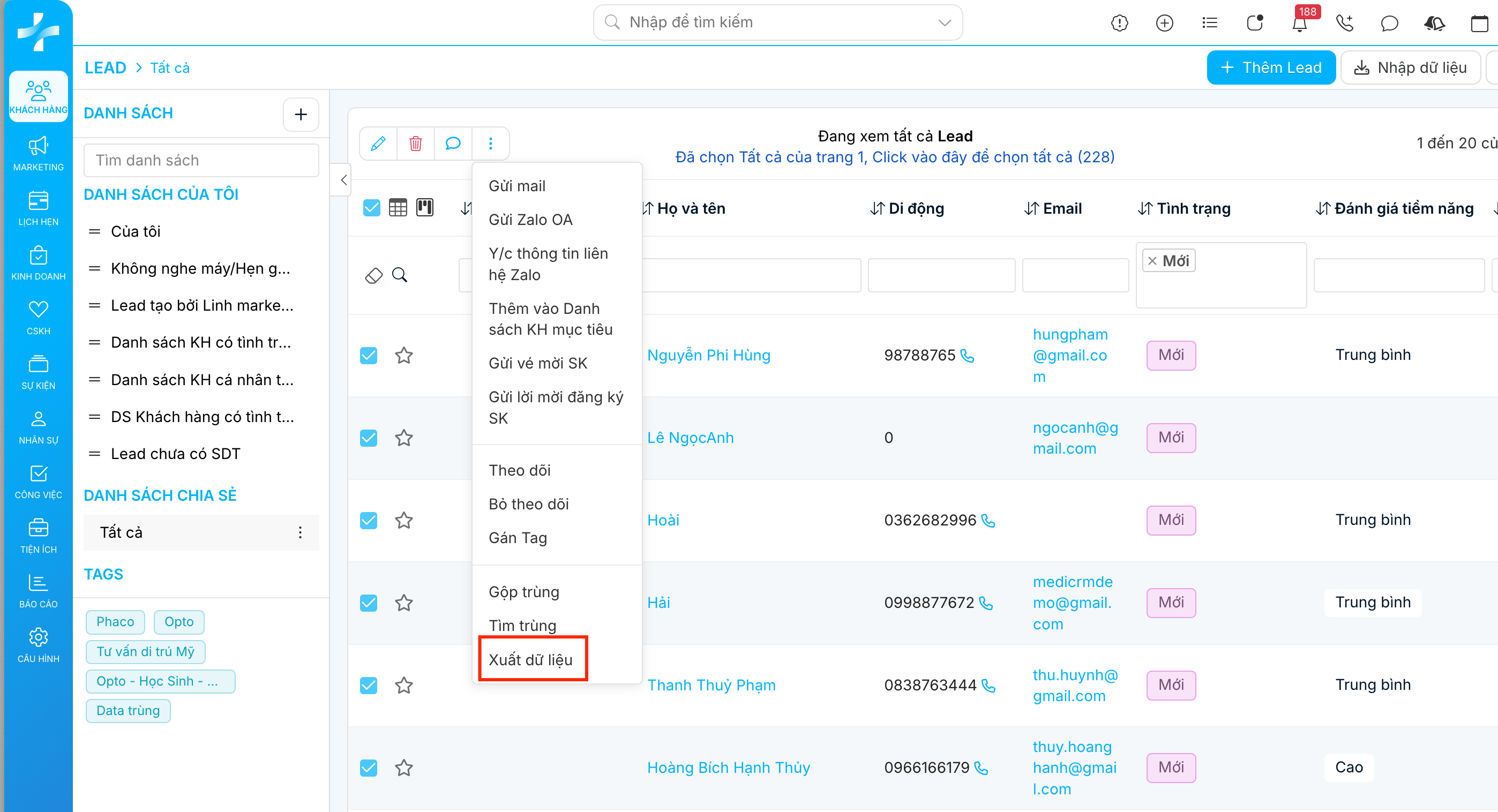Click the Tìm danh sách input field
Screen dimensions: 1498x812
pos(201,161)
